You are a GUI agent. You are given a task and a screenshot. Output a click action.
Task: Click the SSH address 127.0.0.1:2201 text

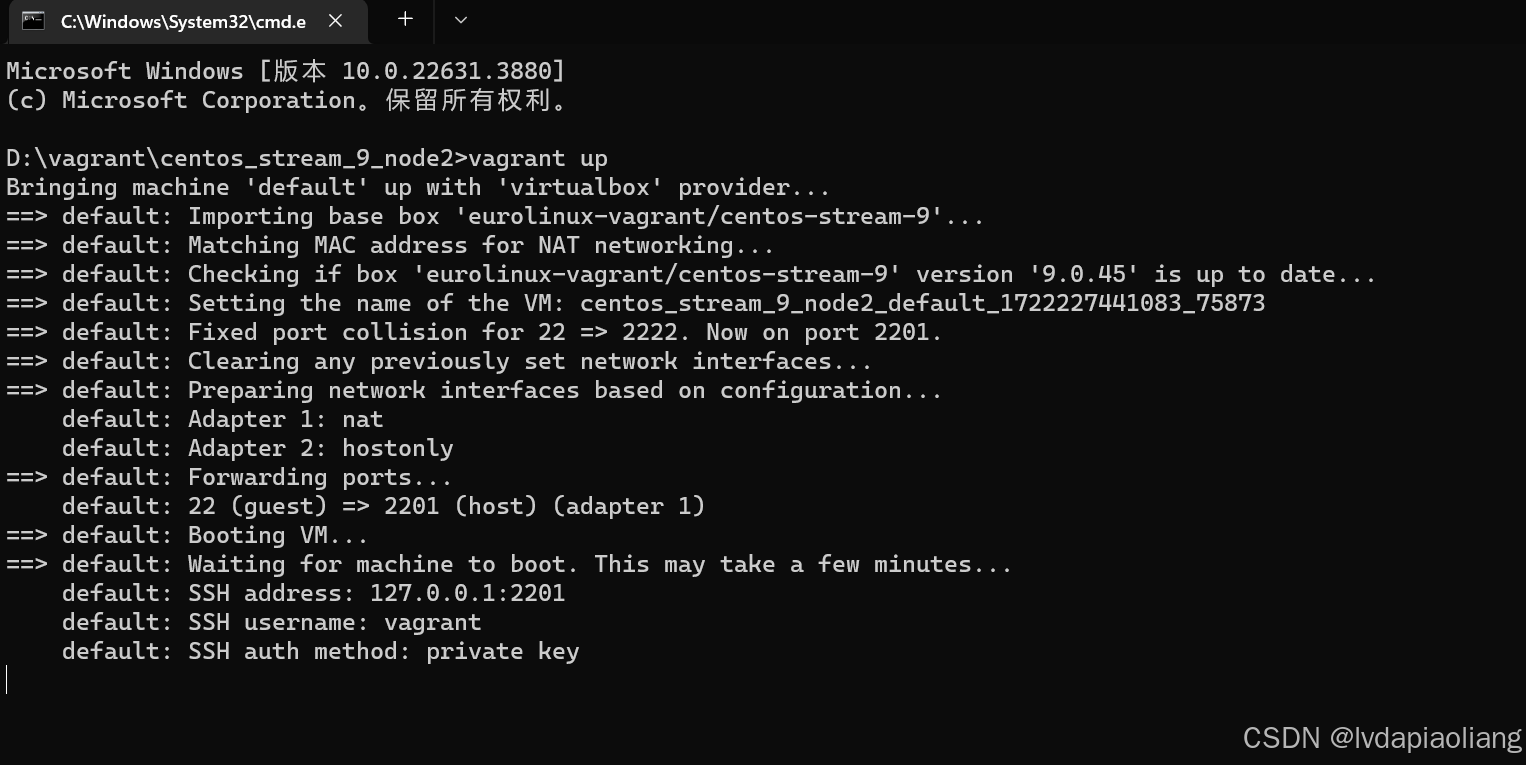(x=467, y=593)
